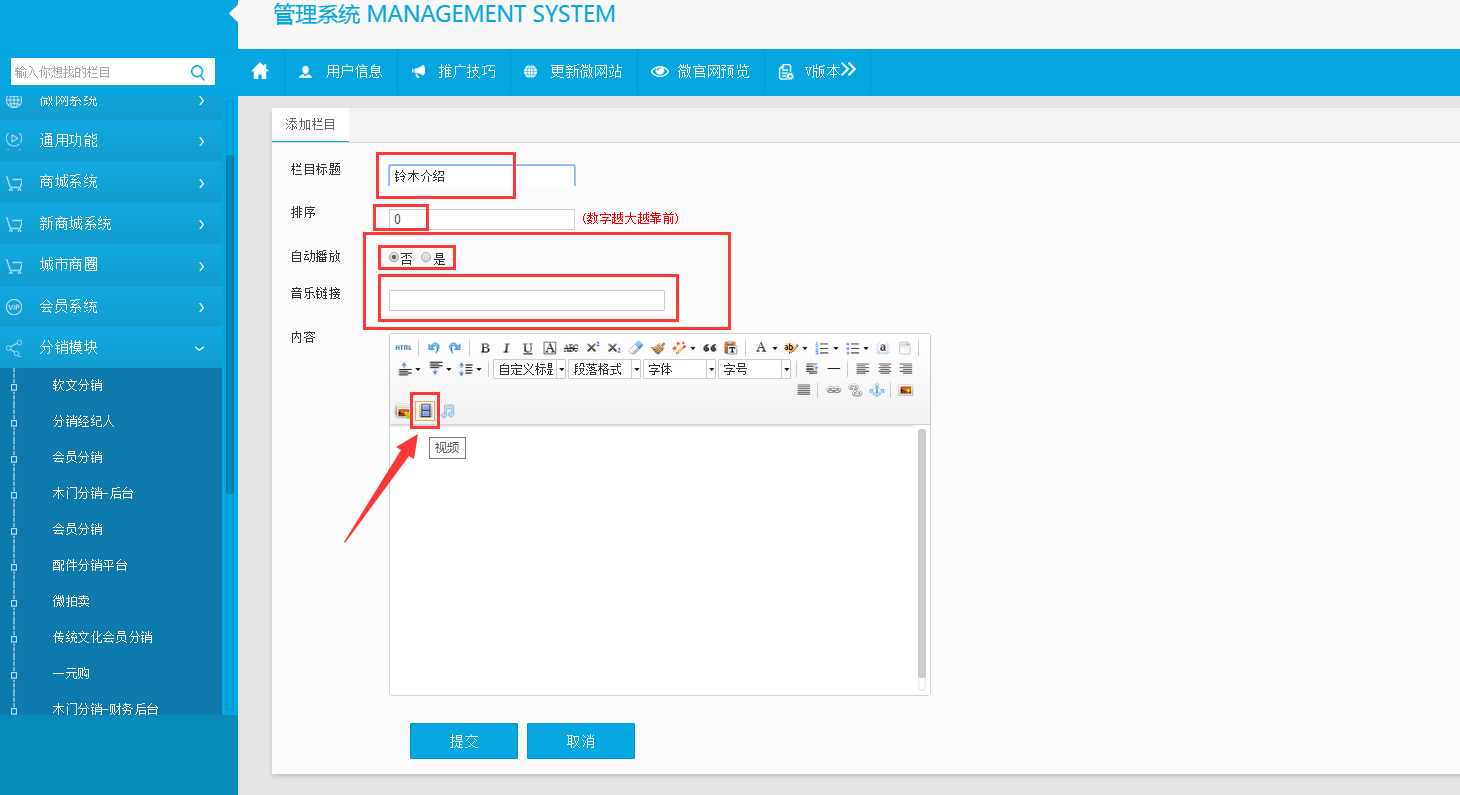This screenshot has height=795, width=1460.
Task: Click the video film-strip icon
Action: coord(426,411)
